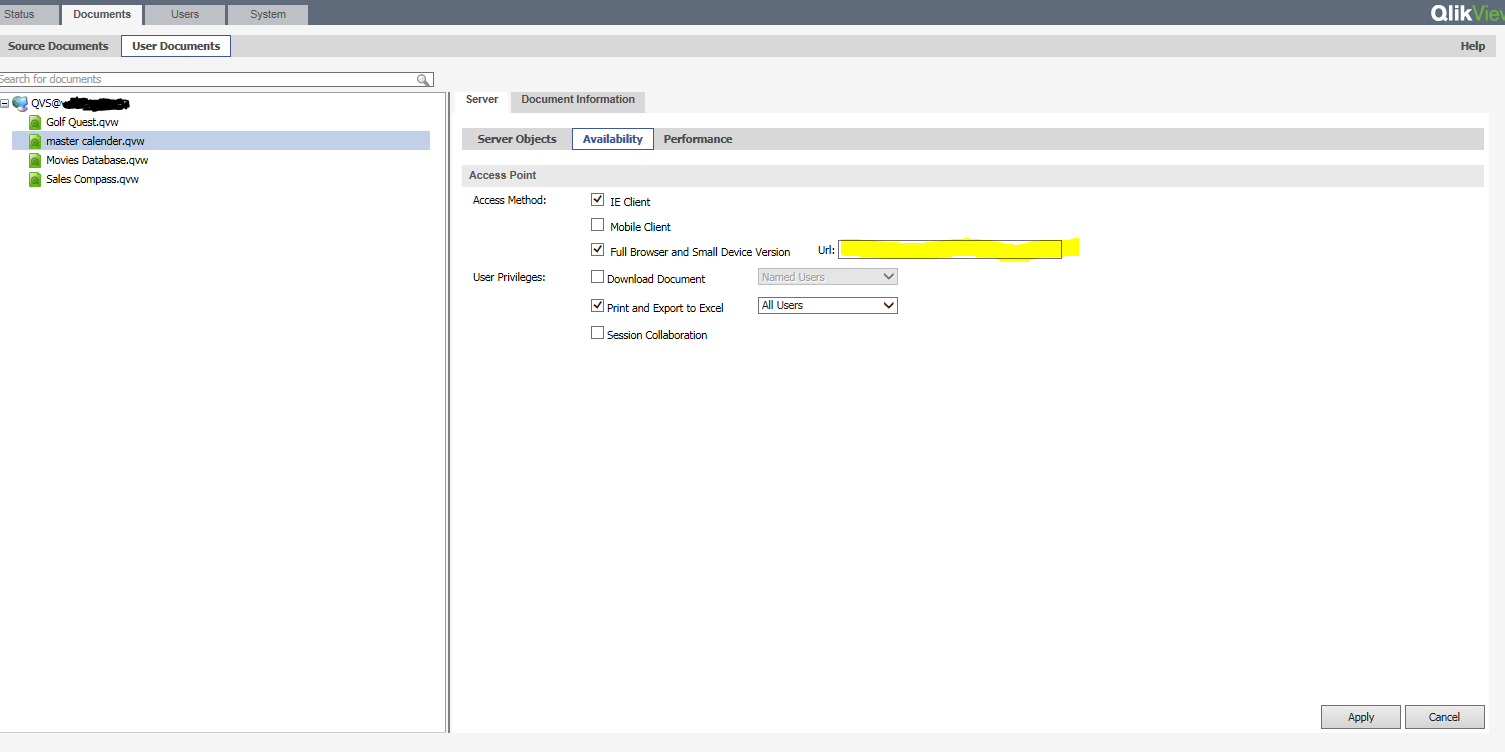This screenshot has height=752, width=1505.
Task: Select Sales Compass.qvw in the tree
Action: [92, 180]
